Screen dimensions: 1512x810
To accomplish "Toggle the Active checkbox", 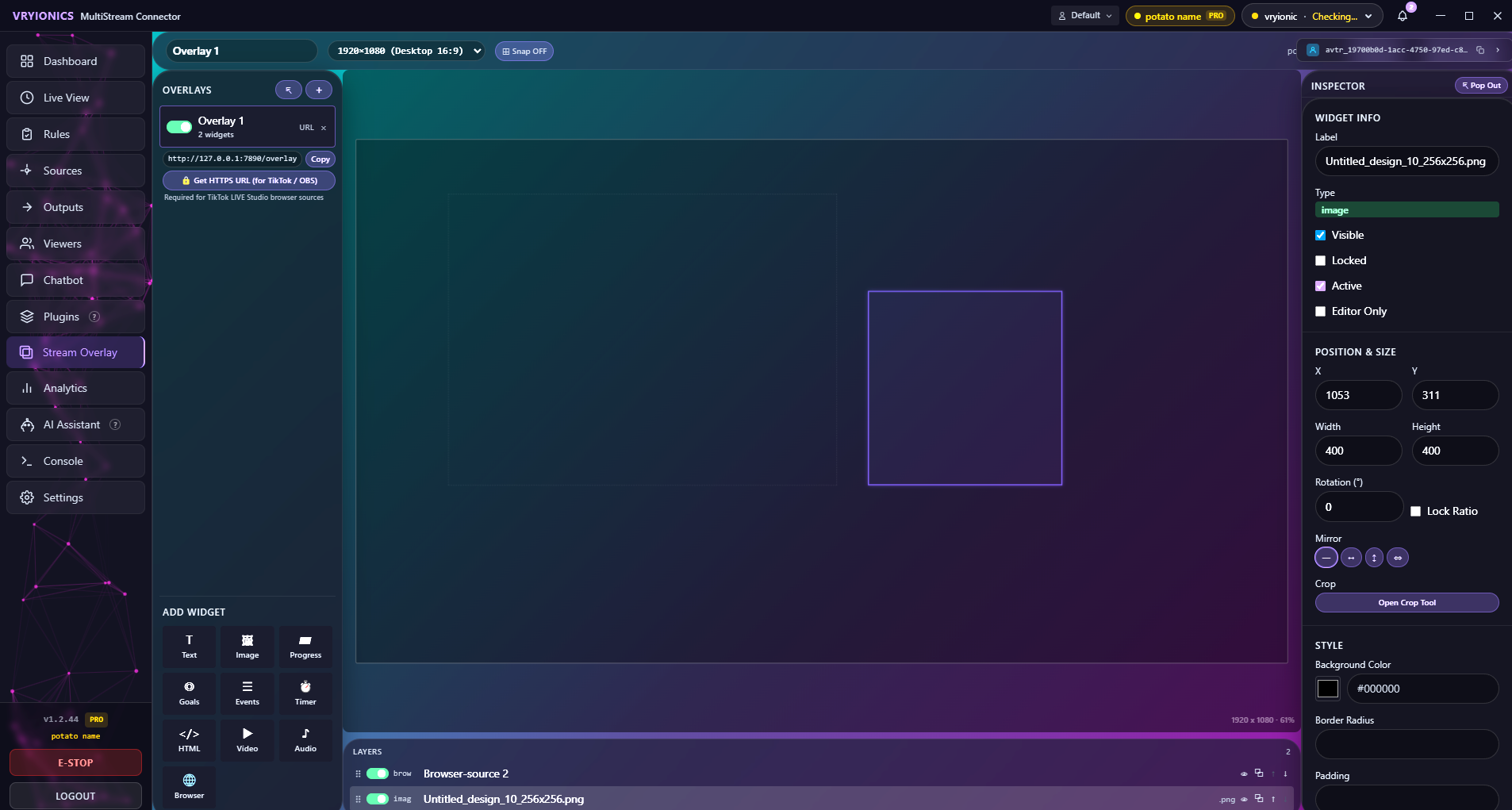I will [1321, 286].
